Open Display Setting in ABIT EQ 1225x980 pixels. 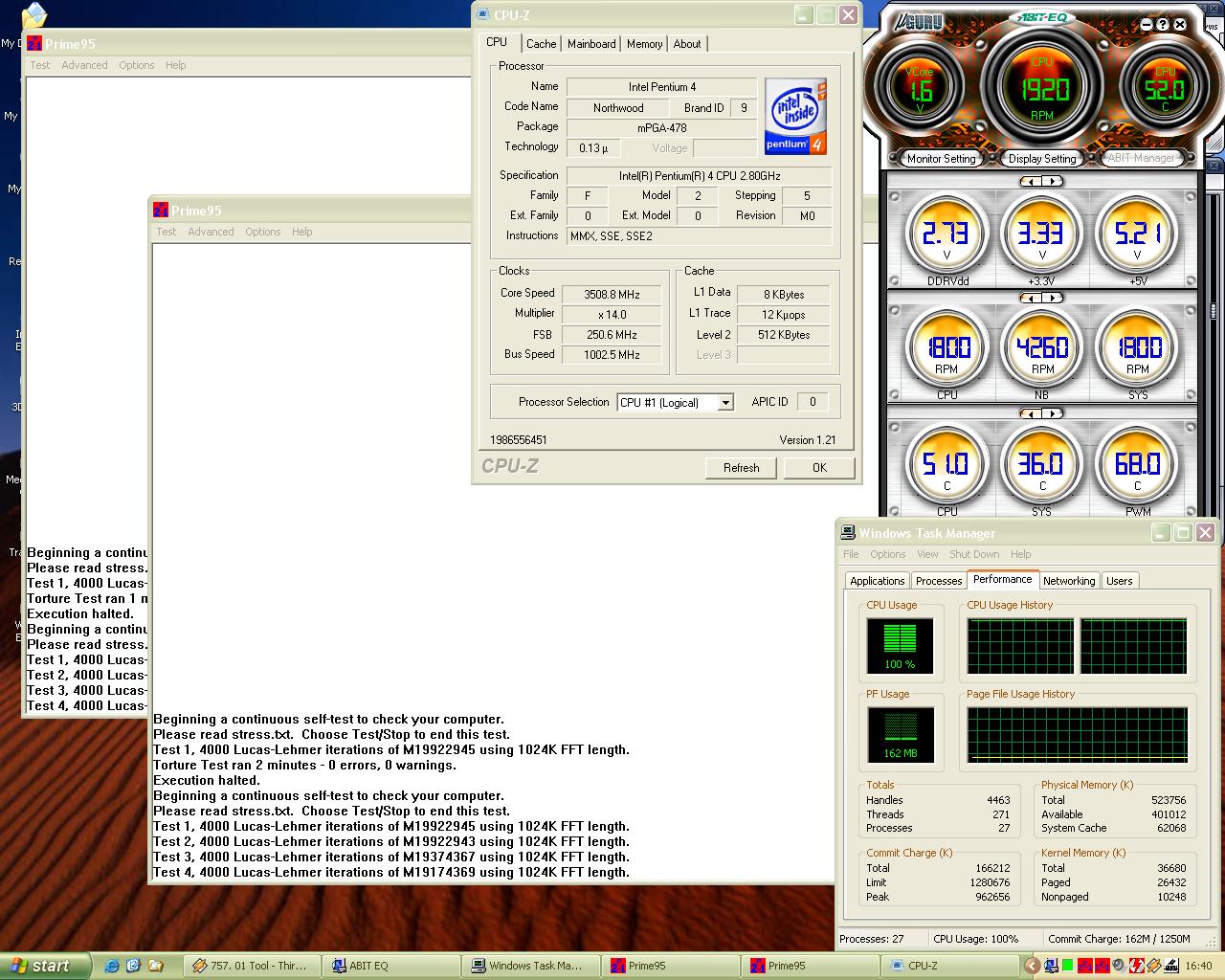point(1042,159)
